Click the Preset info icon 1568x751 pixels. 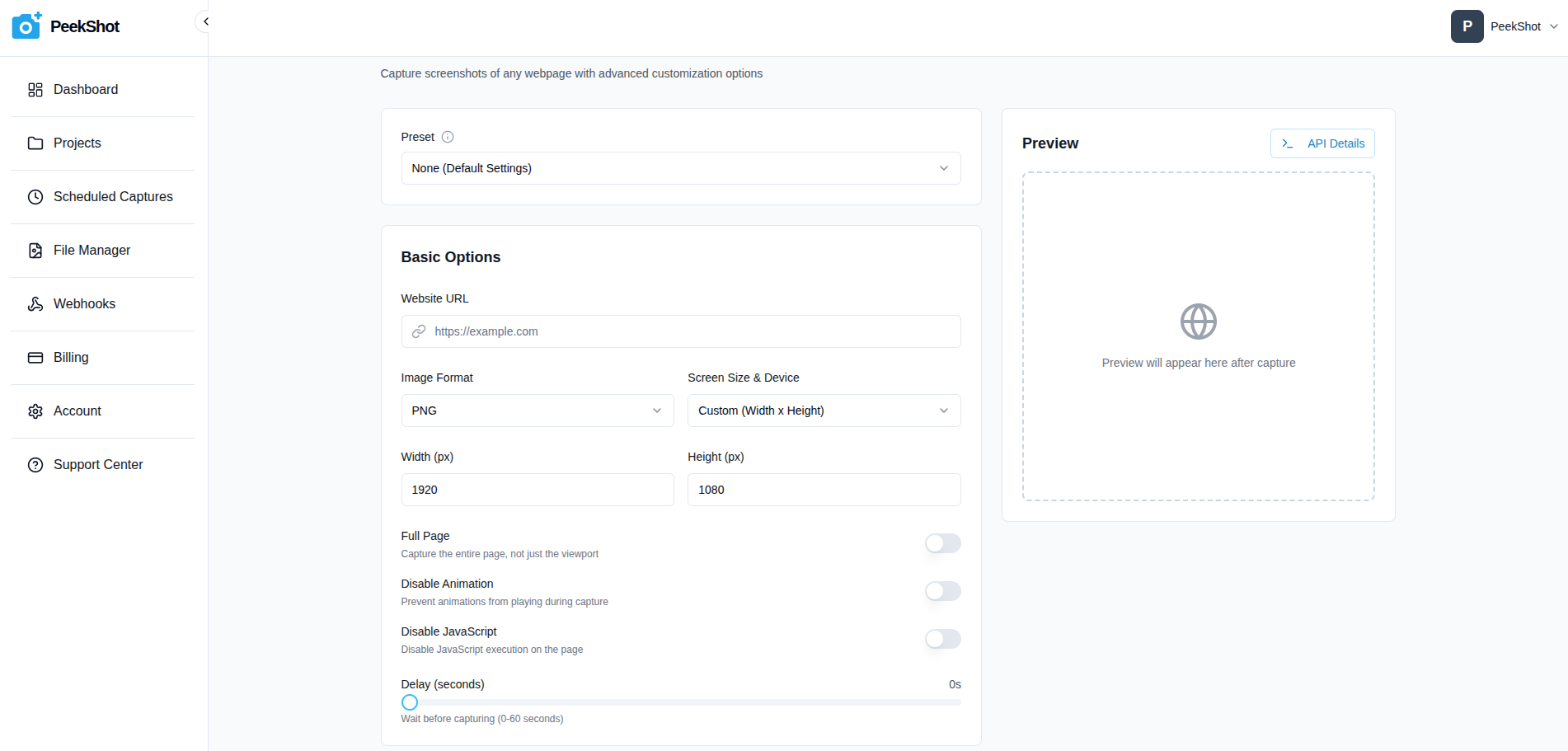point(448,137)
